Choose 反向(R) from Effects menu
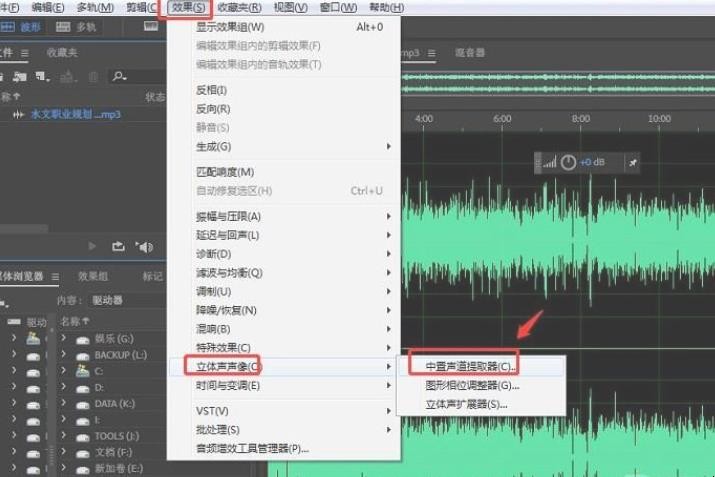Image resolution: width=715 pixels, height=477 pixels. tap(284, 109)
